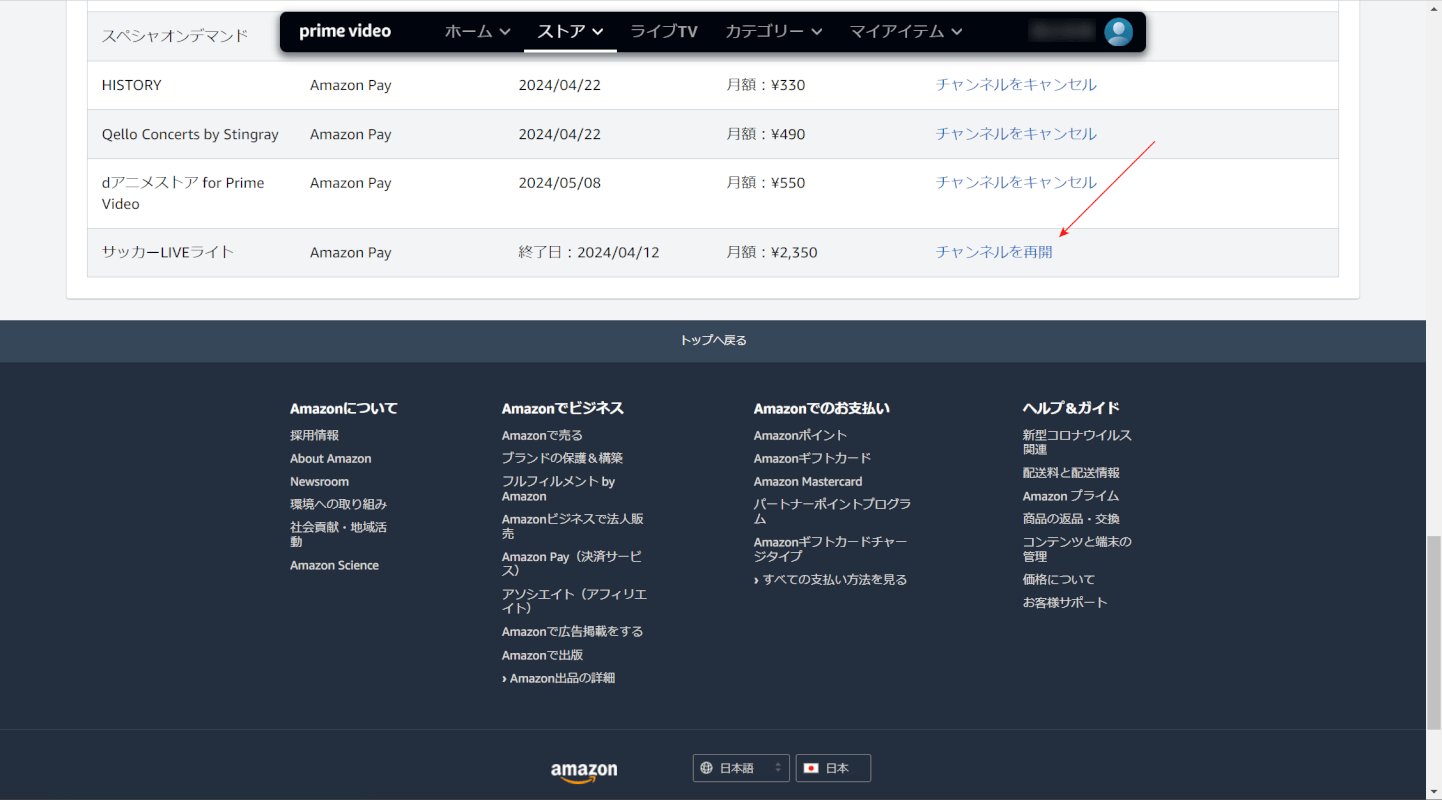Select the 月額：¥2,350 price text
Screen dimensions: 1442x800
pos(772,253)
